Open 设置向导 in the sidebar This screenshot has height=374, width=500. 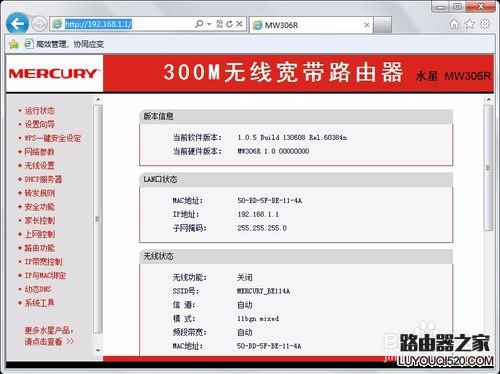(40, 124)
